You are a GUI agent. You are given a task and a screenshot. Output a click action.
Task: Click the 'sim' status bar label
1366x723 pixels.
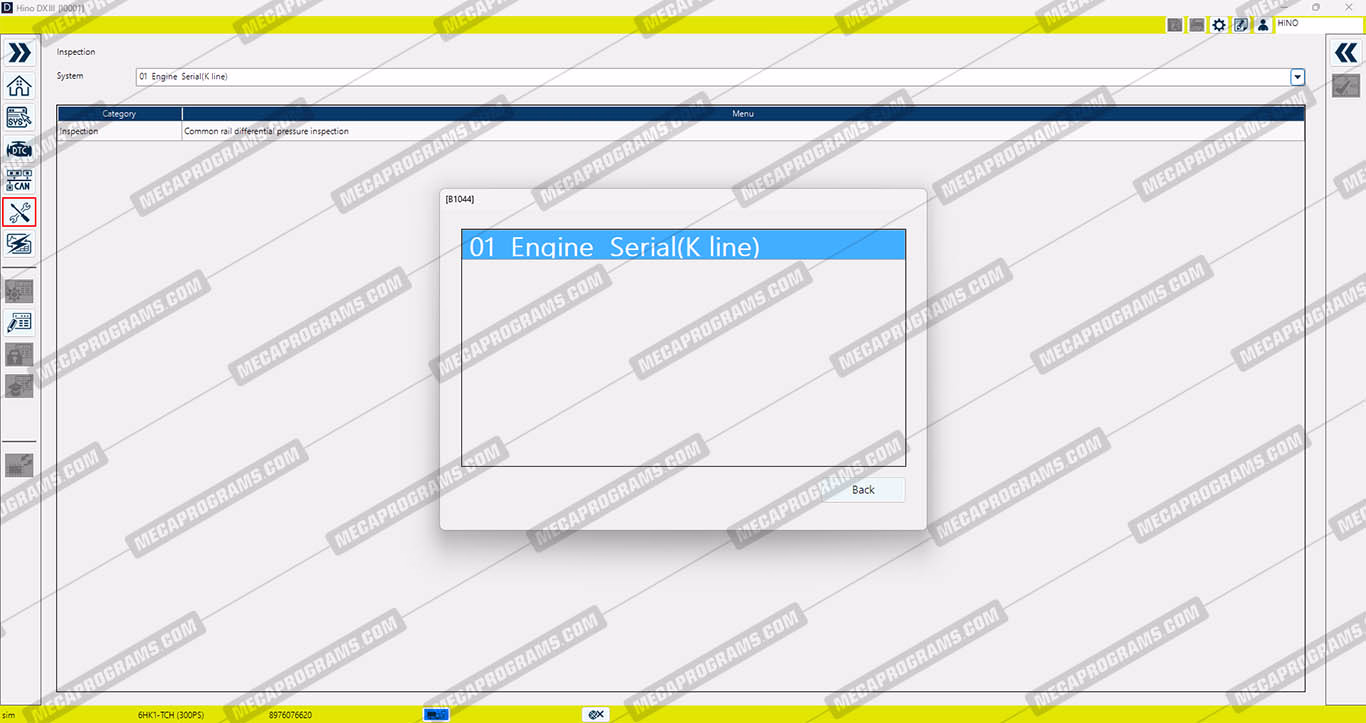(9, 716)
